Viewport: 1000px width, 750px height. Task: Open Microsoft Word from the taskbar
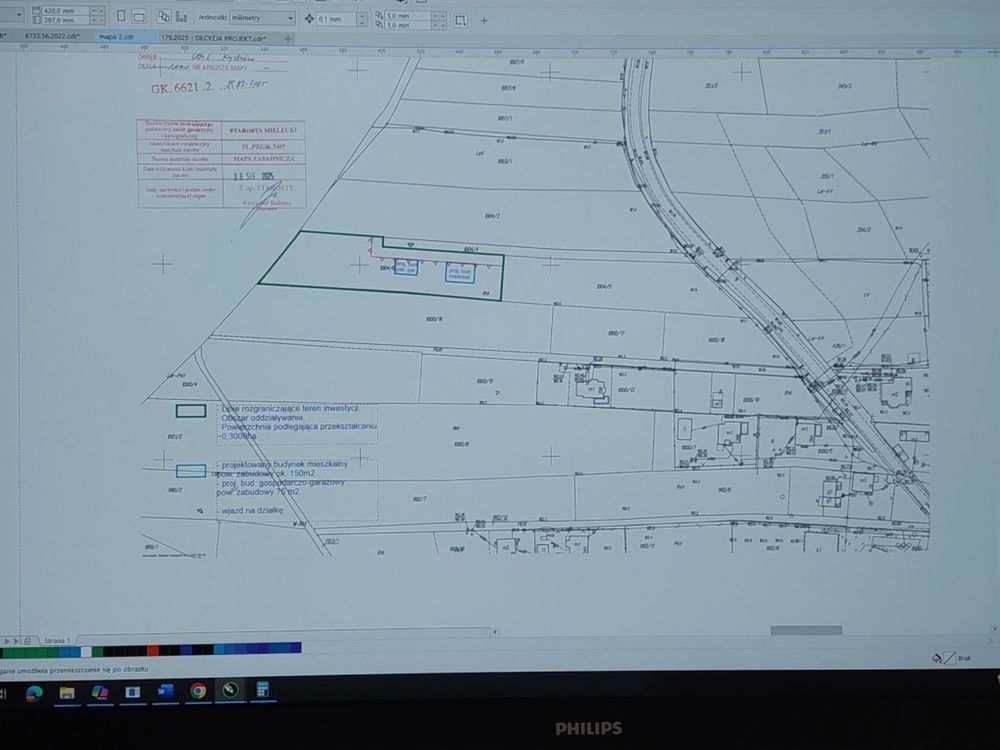tap(165, 691)
